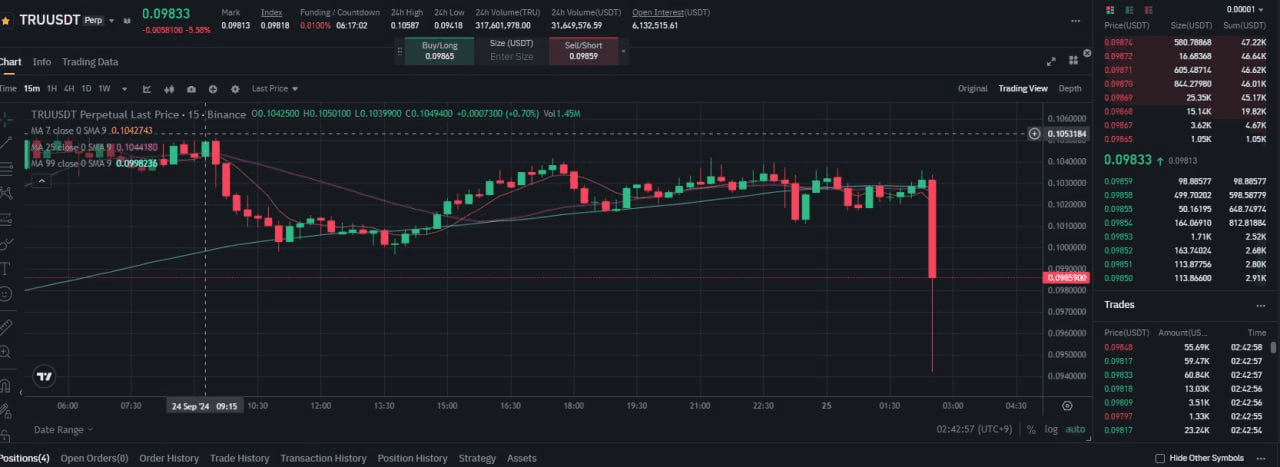The width and height of the screenshot is (1280, 467).
Task: Open the Trade History tab
Action: point(239,458)
